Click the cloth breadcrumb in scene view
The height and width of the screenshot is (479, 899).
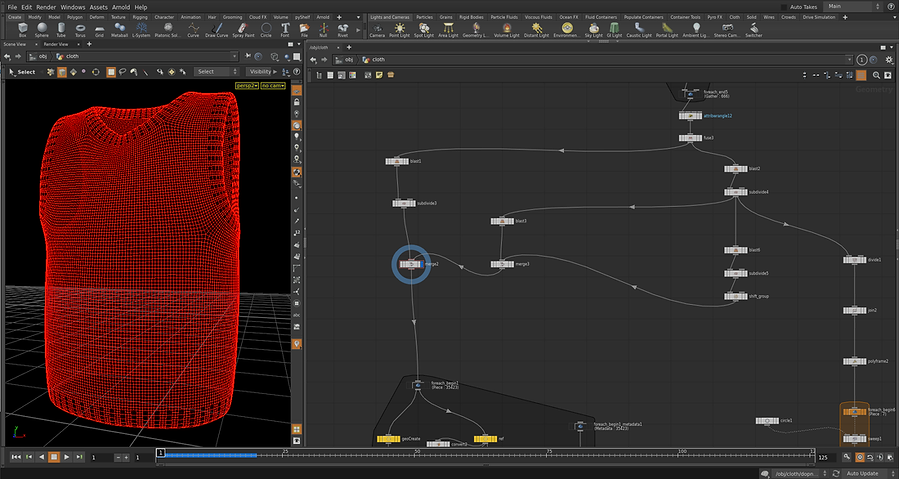pos(68,56)
